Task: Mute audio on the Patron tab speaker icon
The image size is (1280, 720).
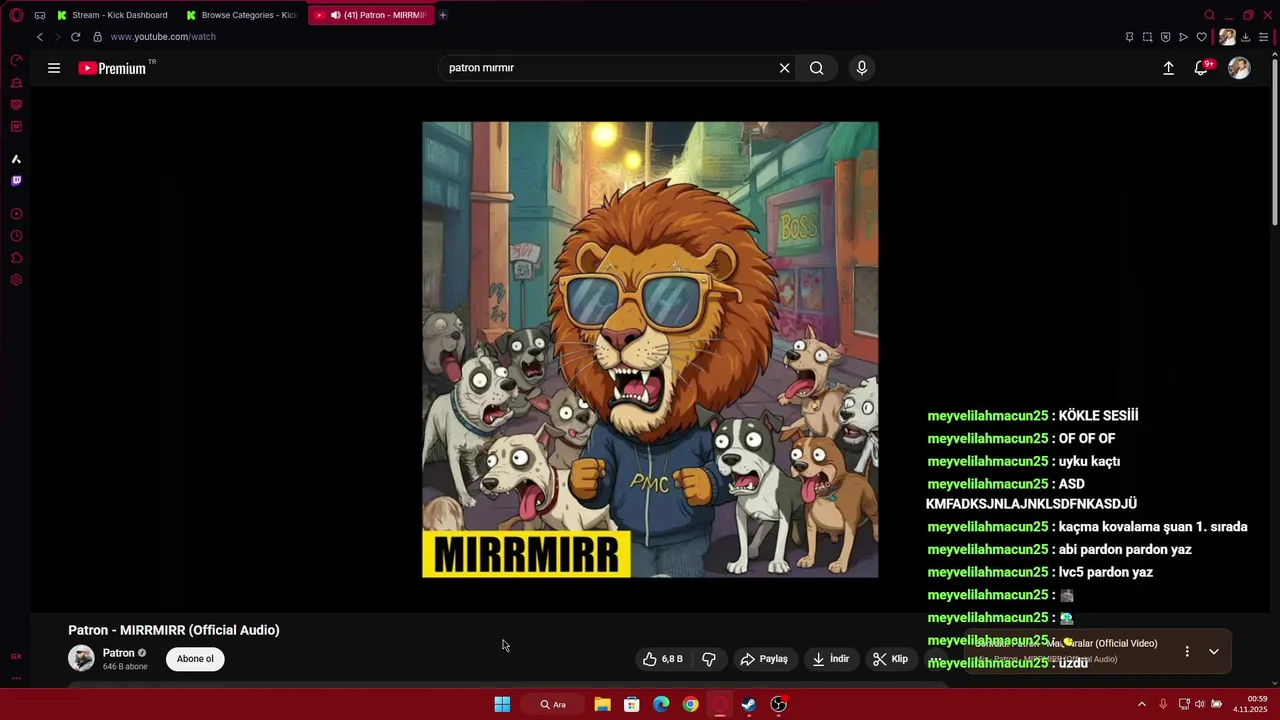Action: (335, 15)
